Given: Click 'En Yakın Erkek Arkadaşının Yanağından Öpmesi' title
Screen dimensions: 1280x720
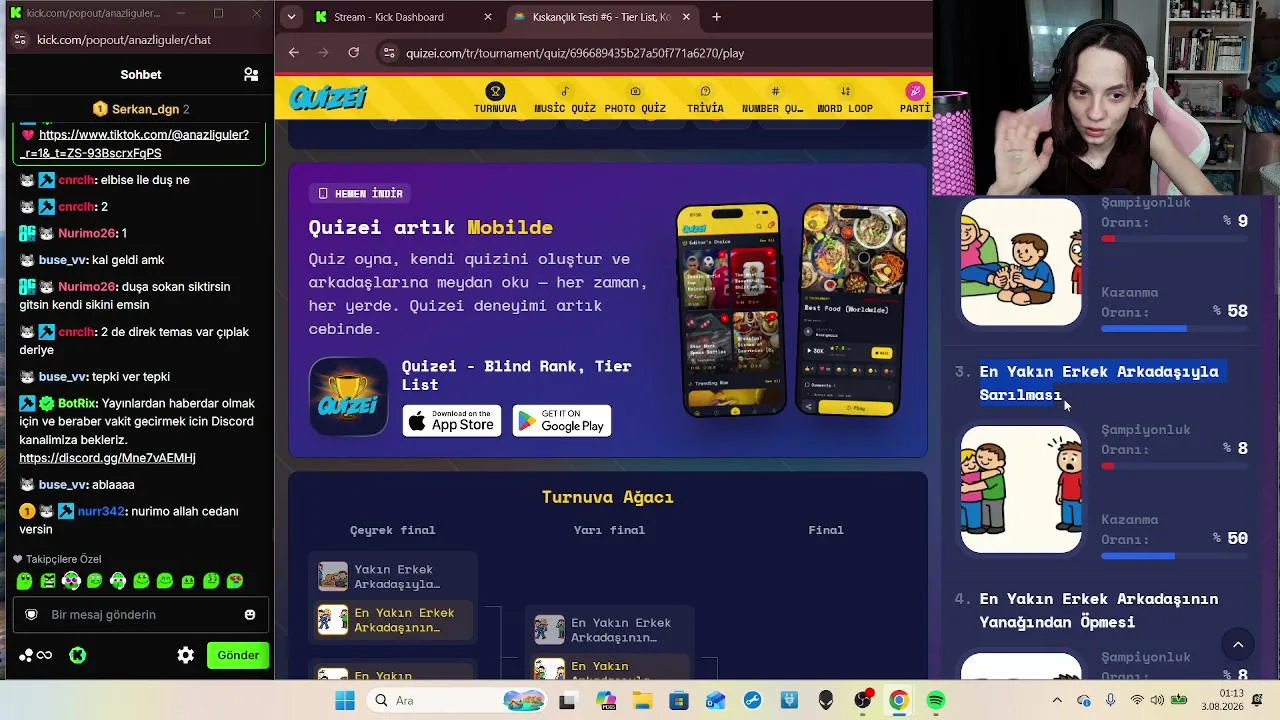Looking at the screenshot, I should pos(1099,611).
